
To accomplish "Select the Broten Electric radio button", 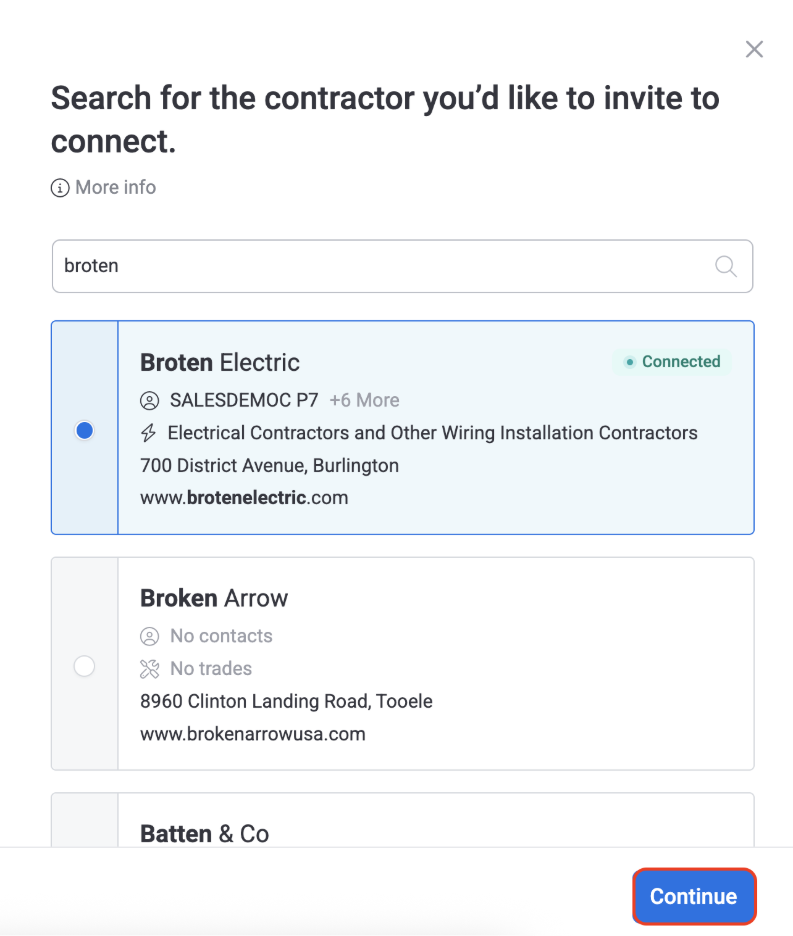I will click(x=85, y=430).
